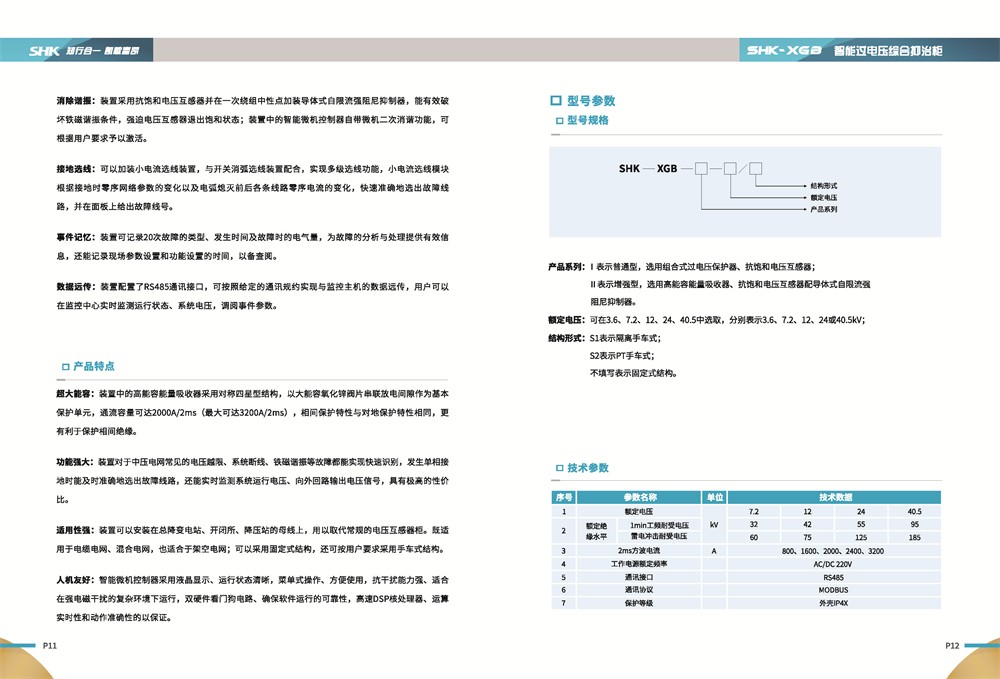Click the 超大能容 paragraph label
1000x679 pixels.
[x=75, y=394]
